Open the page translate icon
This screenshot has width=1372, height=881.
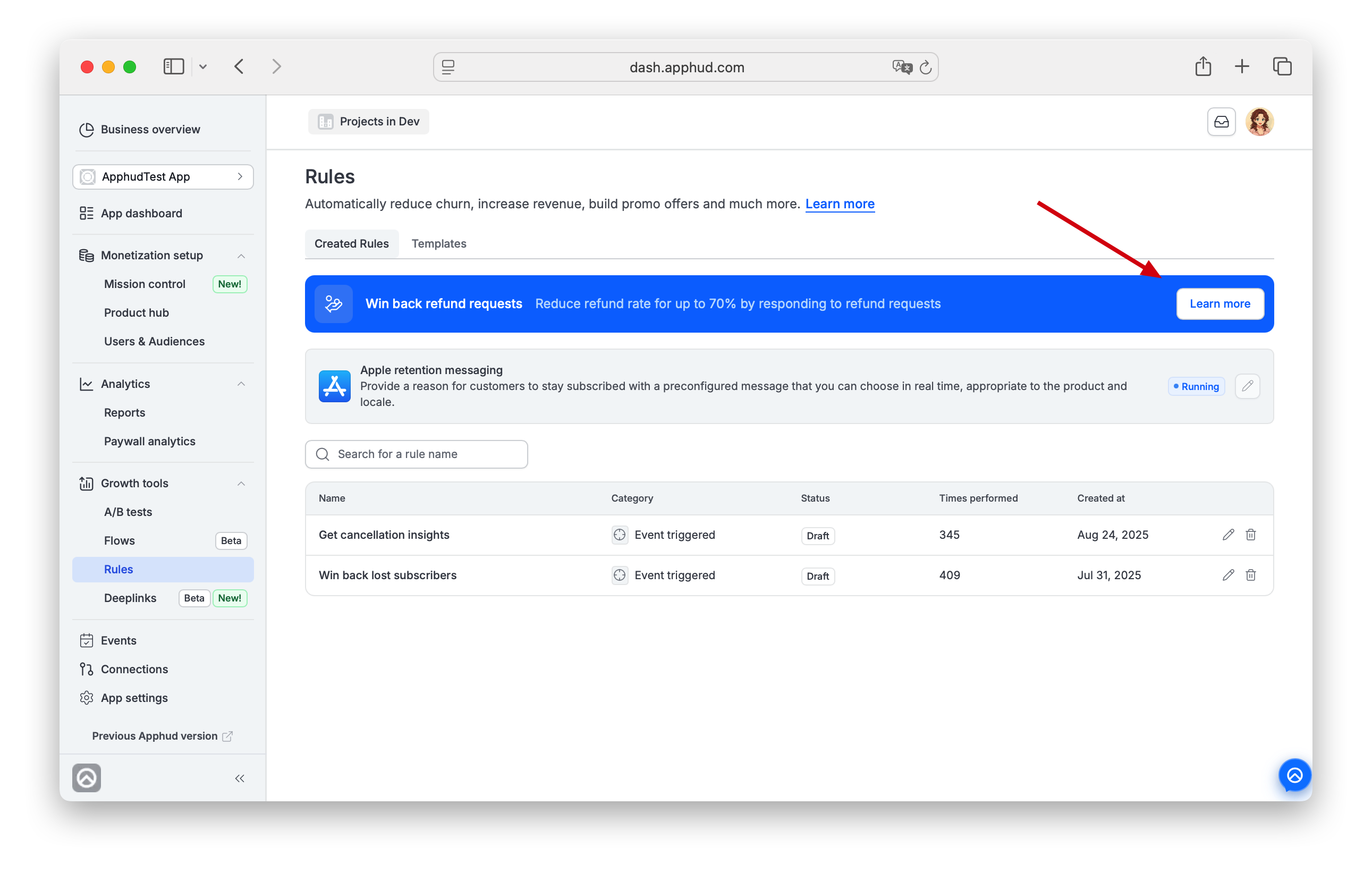901,67
